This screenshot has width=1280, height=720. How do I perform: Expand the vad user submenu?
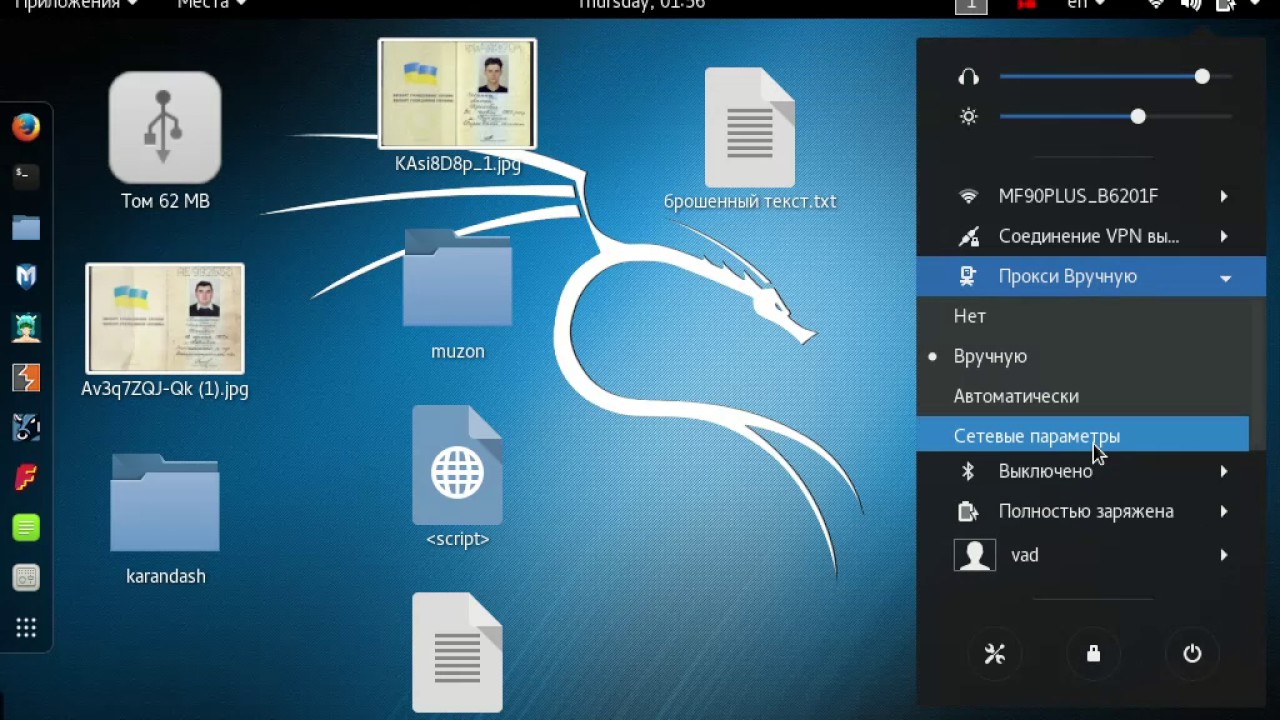pyautogui.click(x=1091, y=555)
